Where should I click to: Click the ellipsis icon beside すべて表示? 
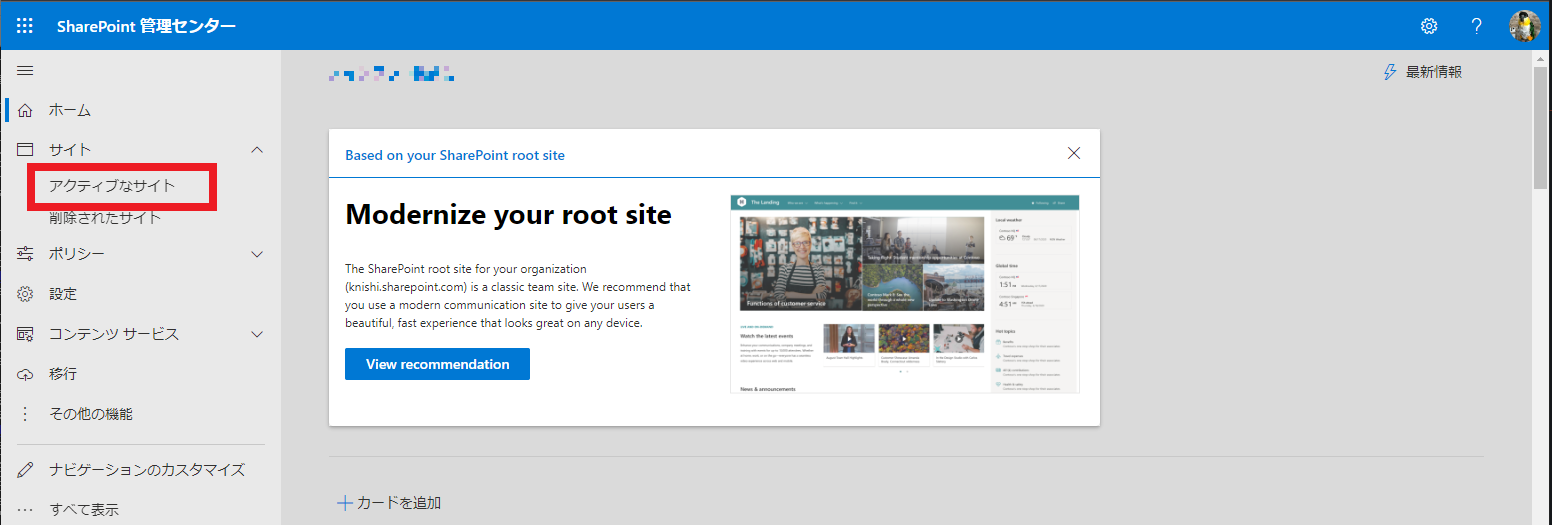(26, 510)
